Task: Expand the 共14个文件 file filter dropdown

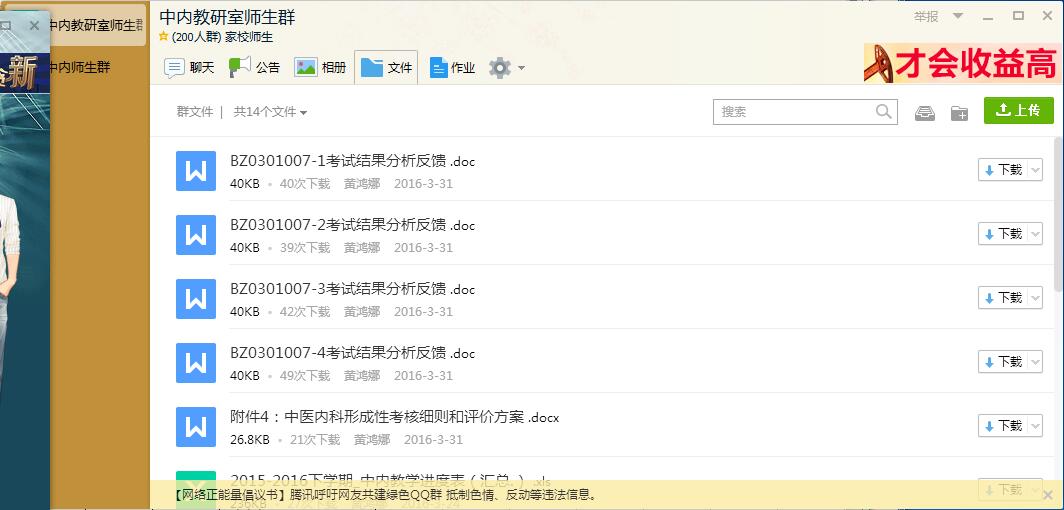Action: (x=270, y=112)
